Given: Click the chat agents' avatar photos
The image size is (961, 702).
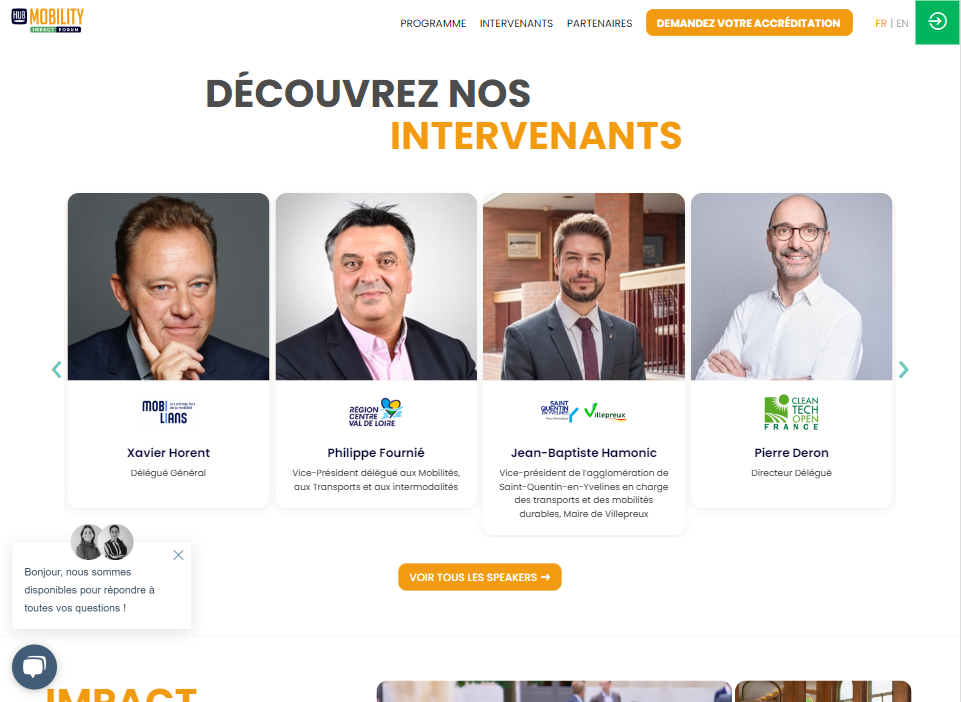Looking at the screenshot, I should [x=102, y=542].
